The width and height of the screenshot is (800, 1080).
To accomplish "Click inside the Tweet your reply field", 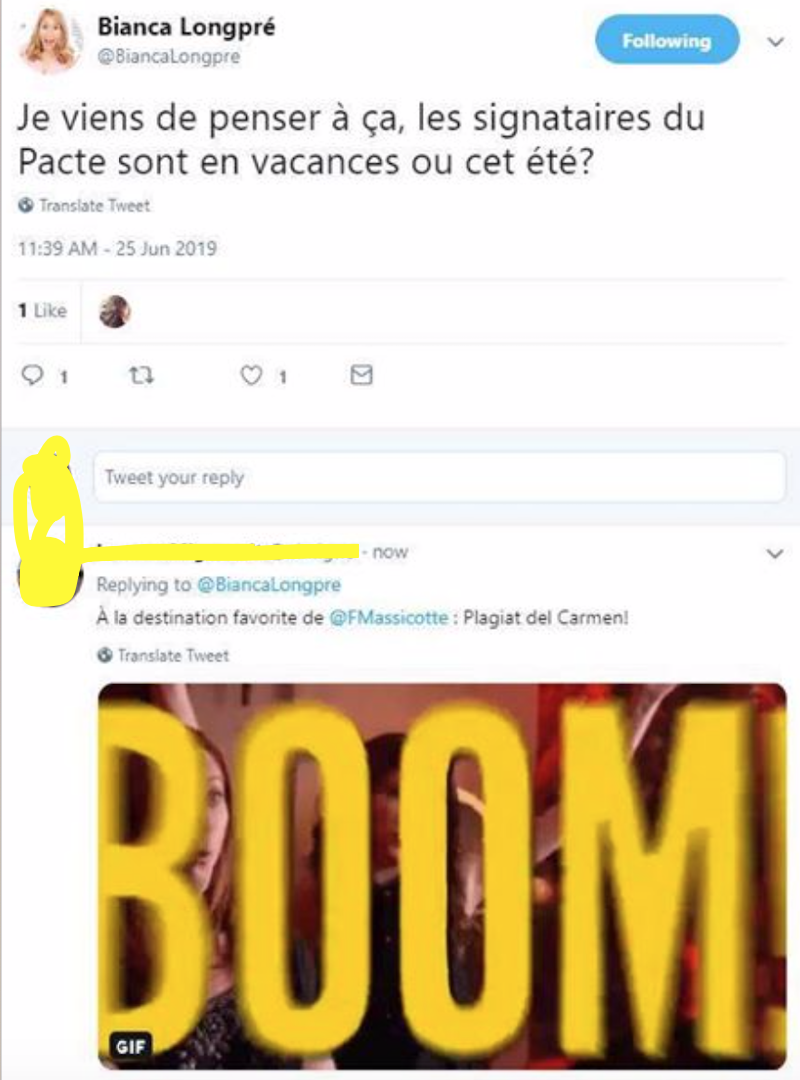I will (439, 477).
